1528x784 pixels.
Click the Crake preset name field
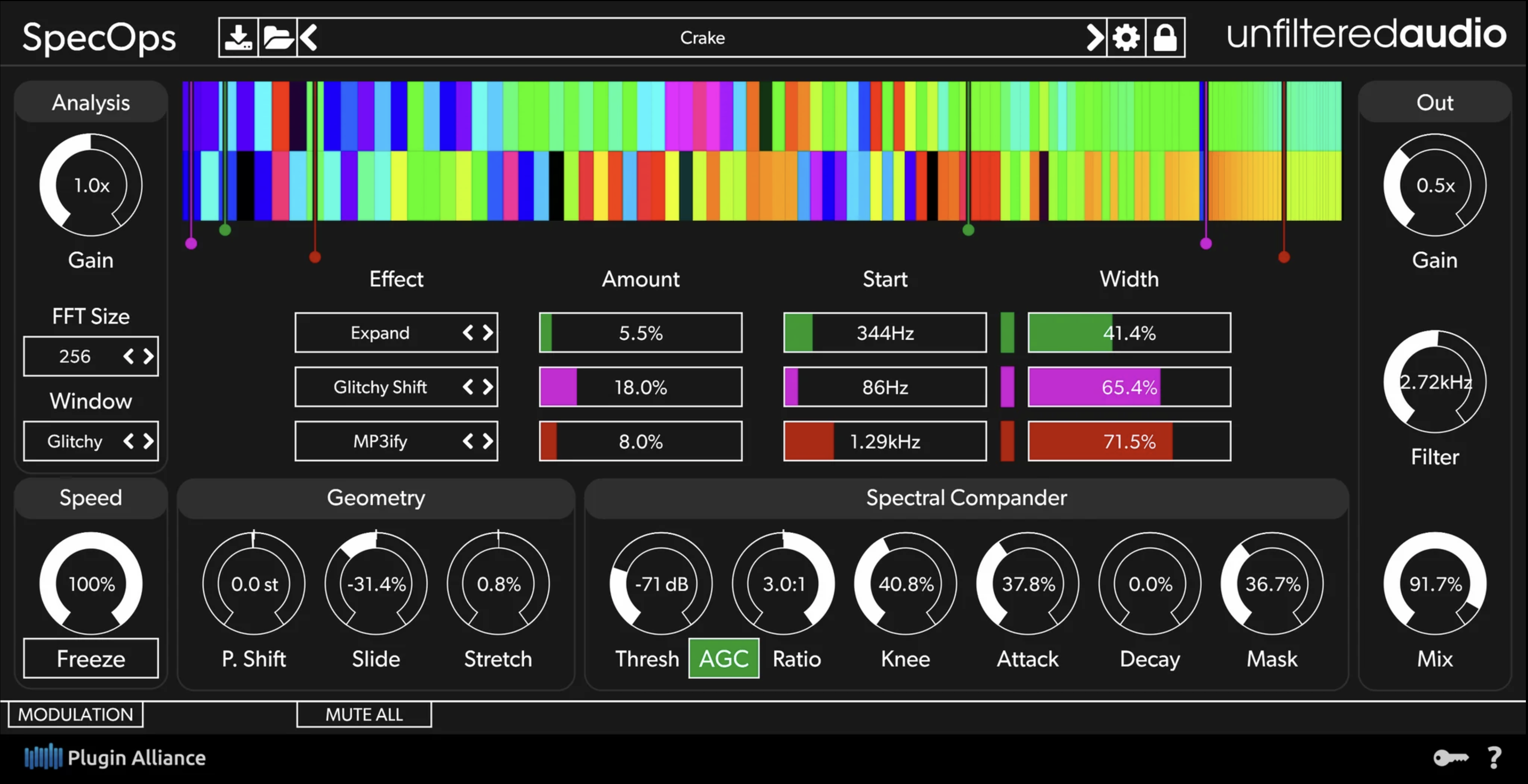(x=702, y=37)
